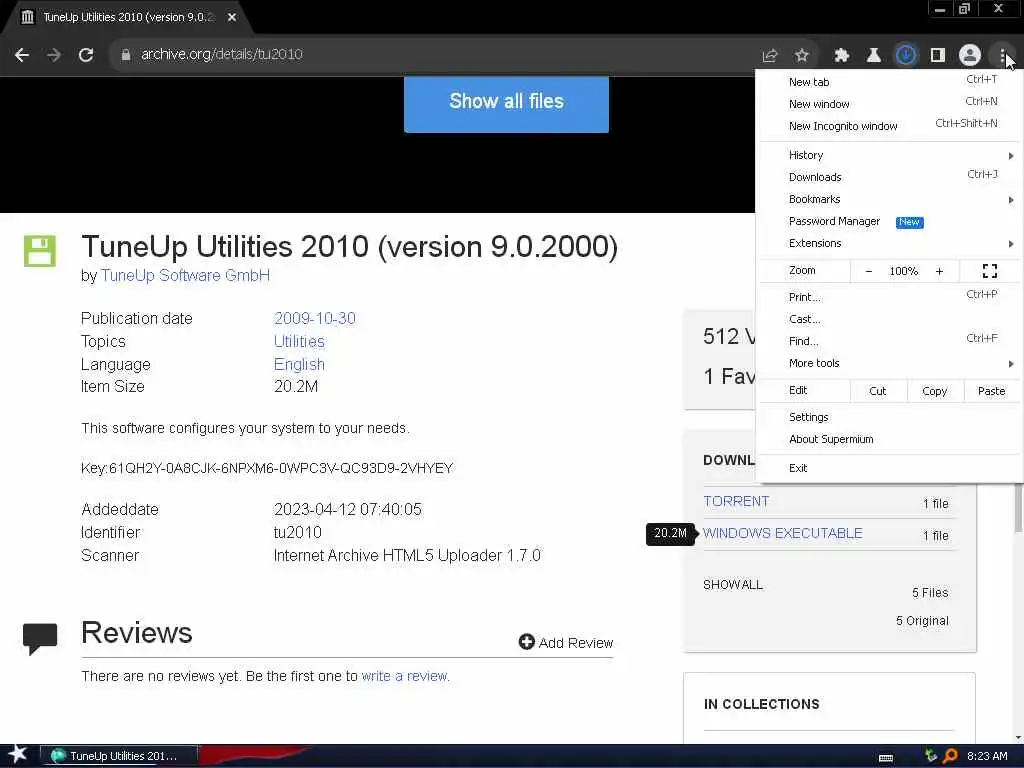Open the taskbar start star icon
1024x768 pixels.
tap(18, 755)
